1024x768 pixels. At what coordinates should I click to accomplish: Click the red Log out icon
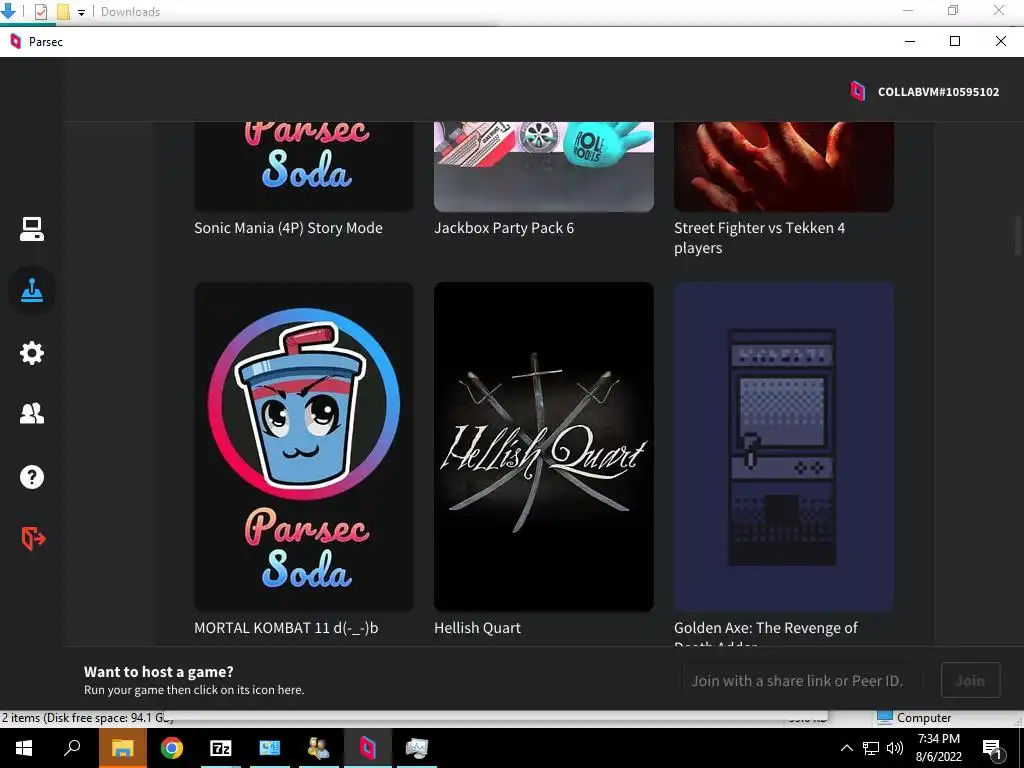click(x=33, y=539)
